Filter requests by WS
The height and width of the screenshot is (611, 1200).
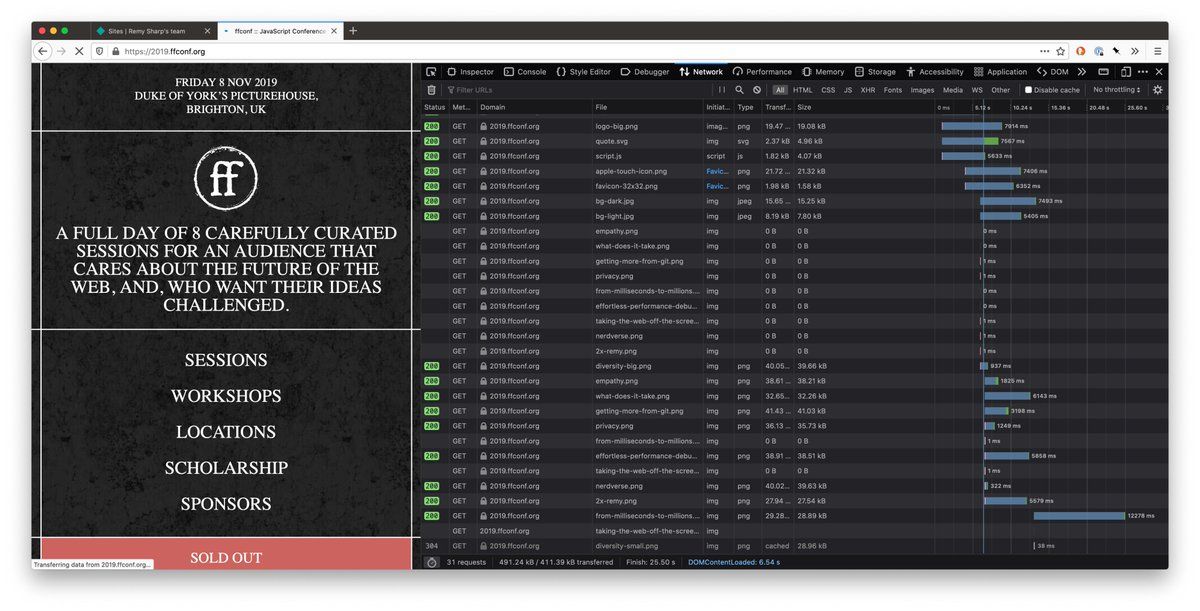pyautogui.click(x=977, y=90)
